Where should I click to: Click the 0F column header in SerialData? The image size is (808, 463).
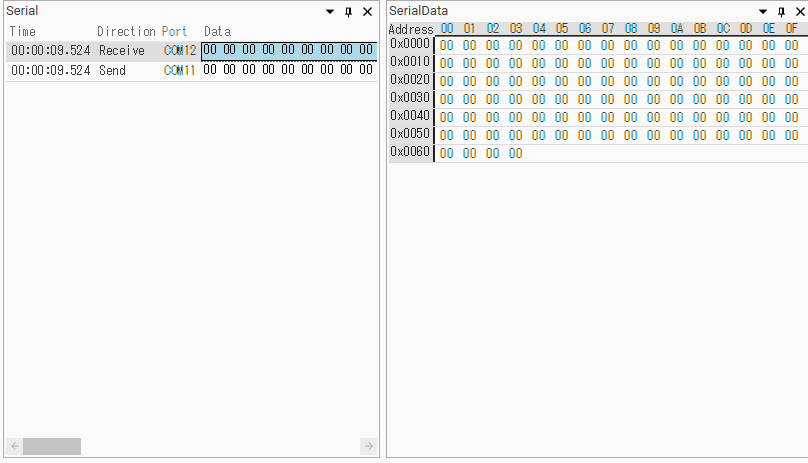pyautogui.click(x=791, y=29)
